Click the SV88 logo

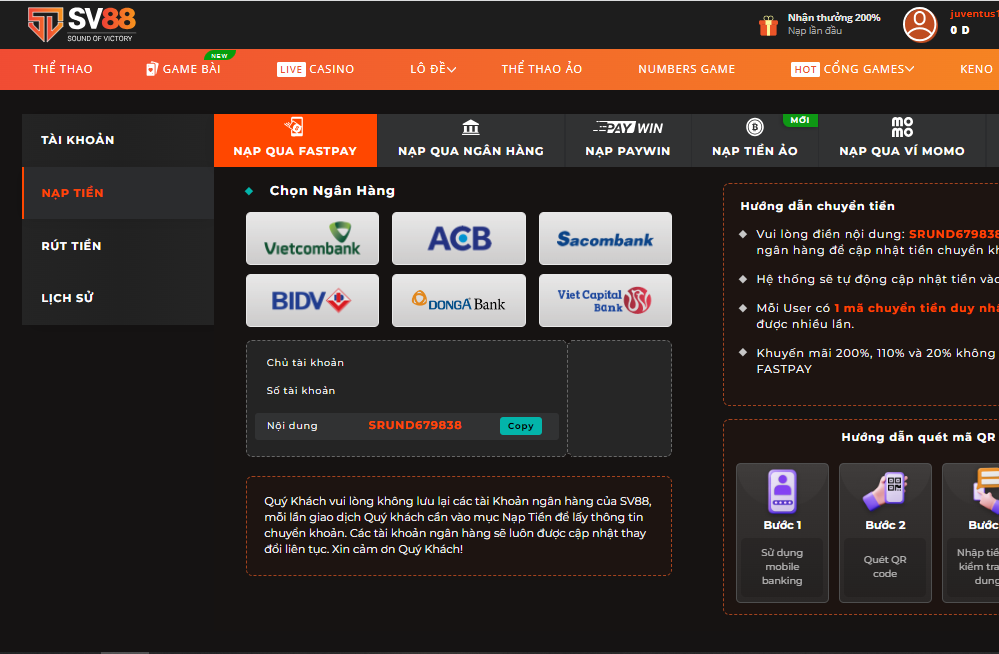[x=82, y=24]
